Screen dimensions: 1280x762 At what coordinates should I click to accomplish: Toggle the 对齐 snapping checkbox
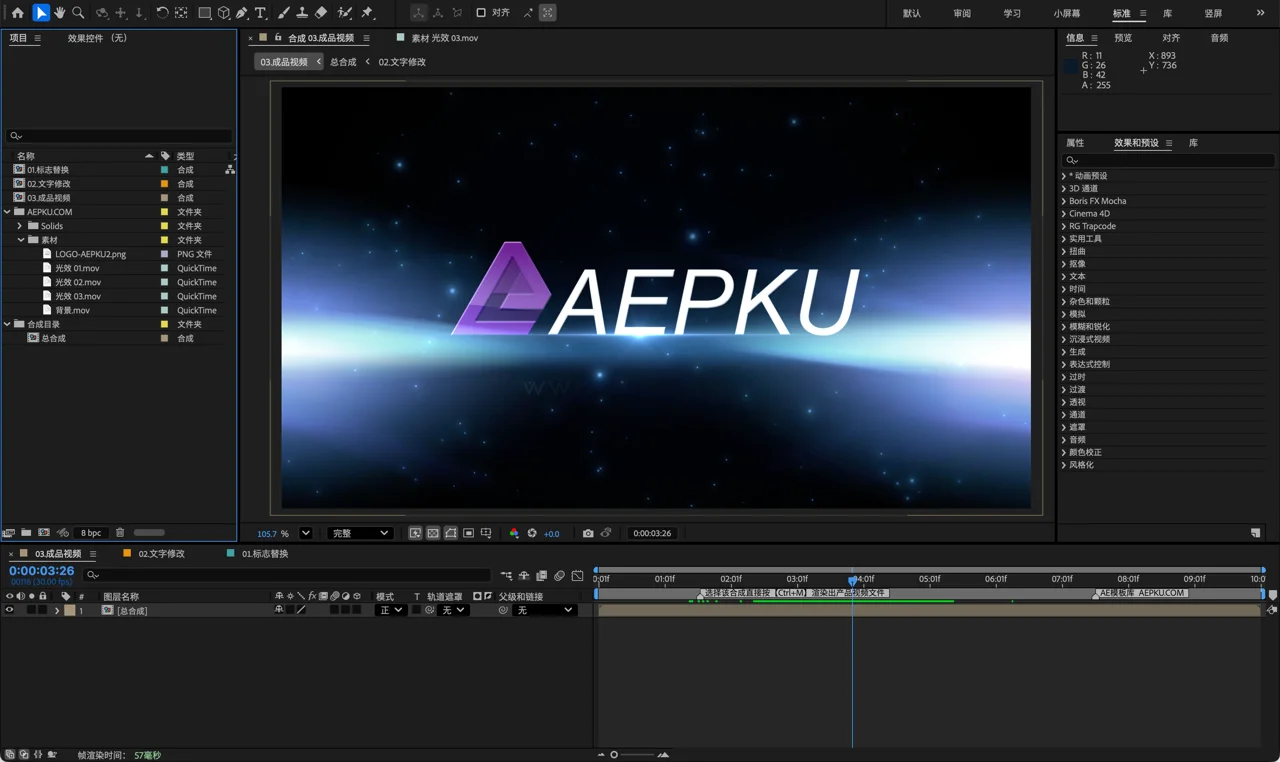point(481,13)
